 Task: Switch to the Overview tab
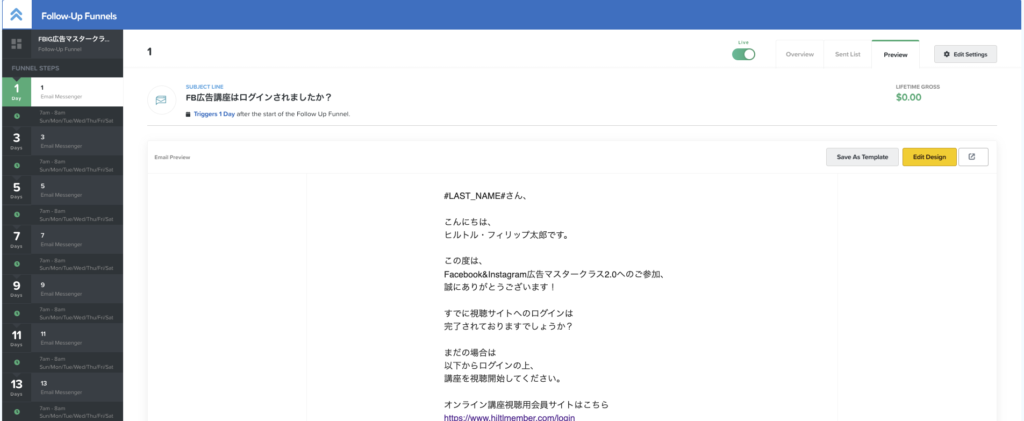[x=799, y=54]
